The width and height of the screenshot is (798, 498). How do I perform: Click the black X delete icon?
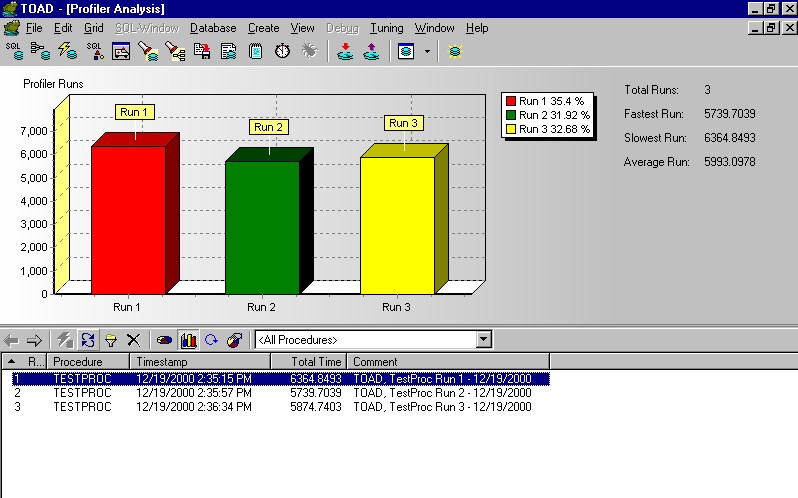click(133, 340)
